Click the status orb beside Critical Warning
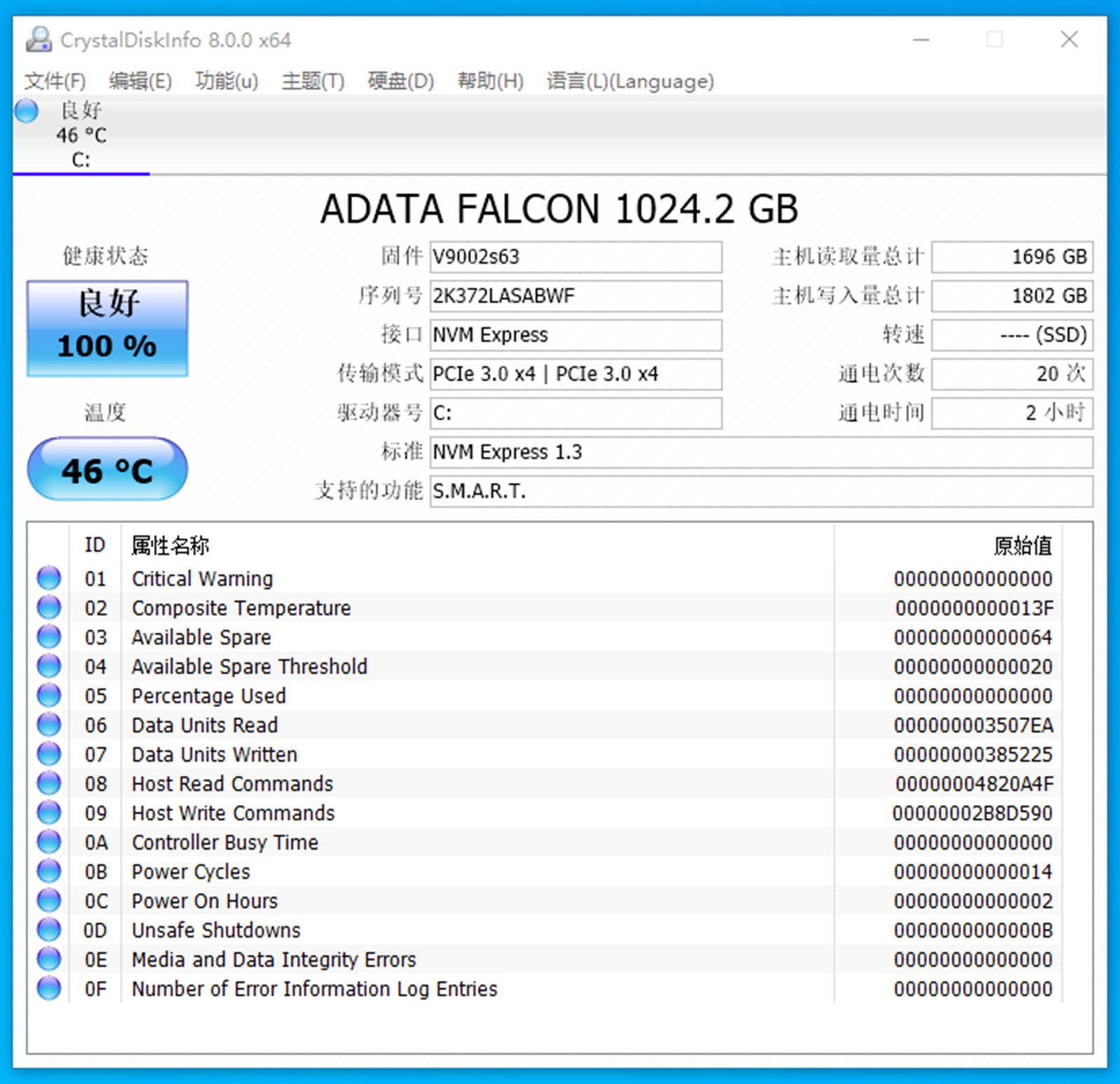The height and width of the screenshot is (1084, 1120). pos(49,578)
